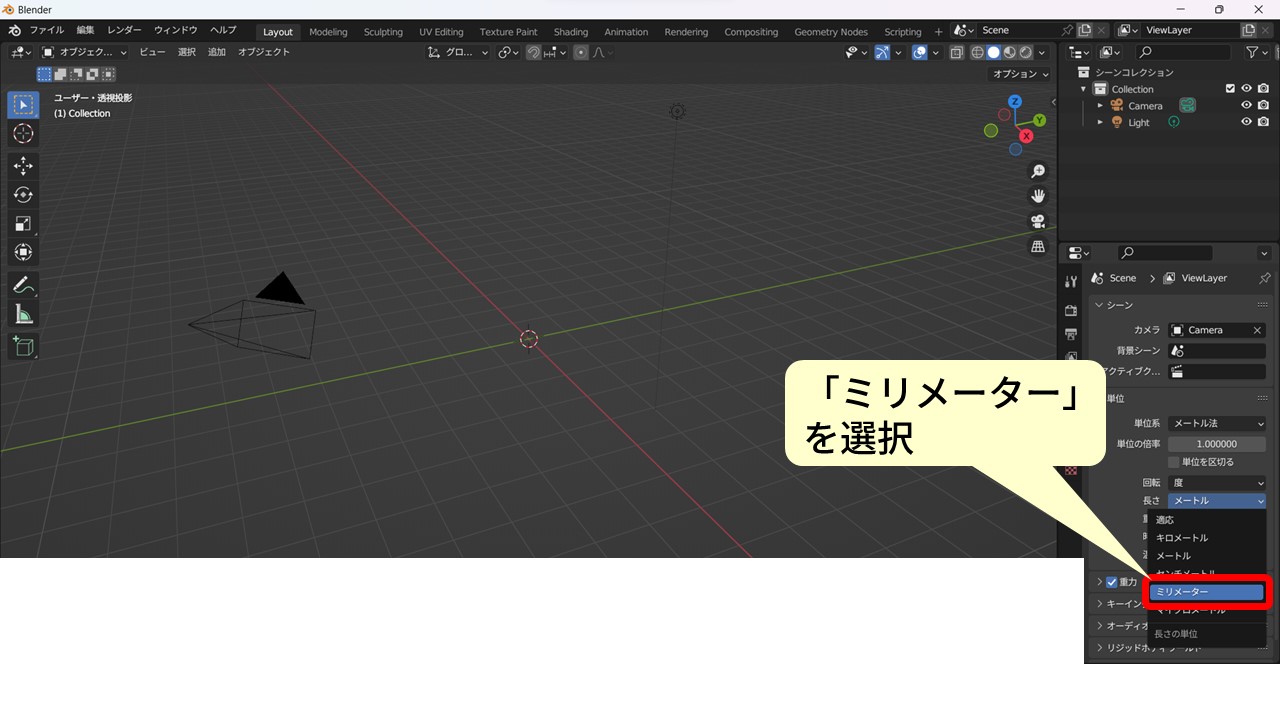Click the blue Z axis gizmo

(x=1015, y=102)
